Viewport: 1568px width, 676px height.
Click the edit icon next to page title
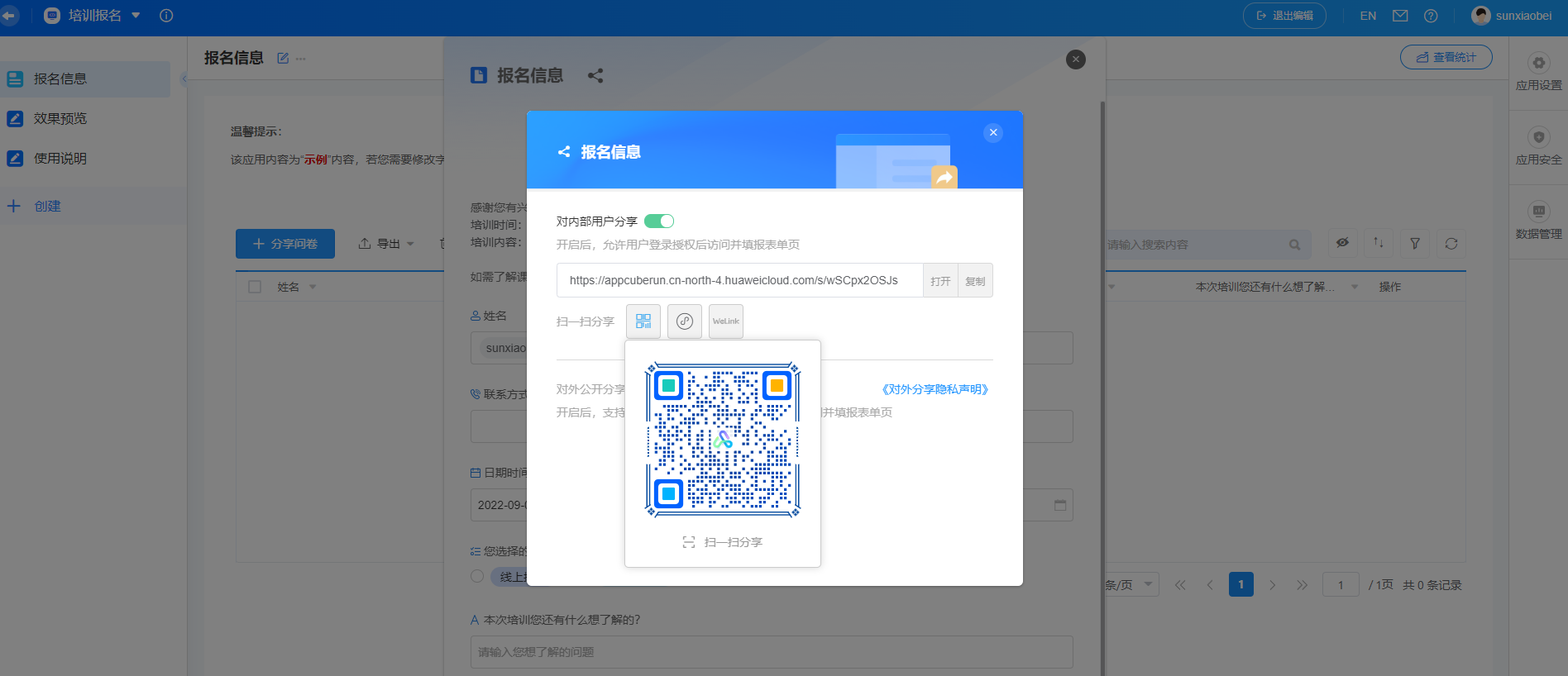pos(283,58)
